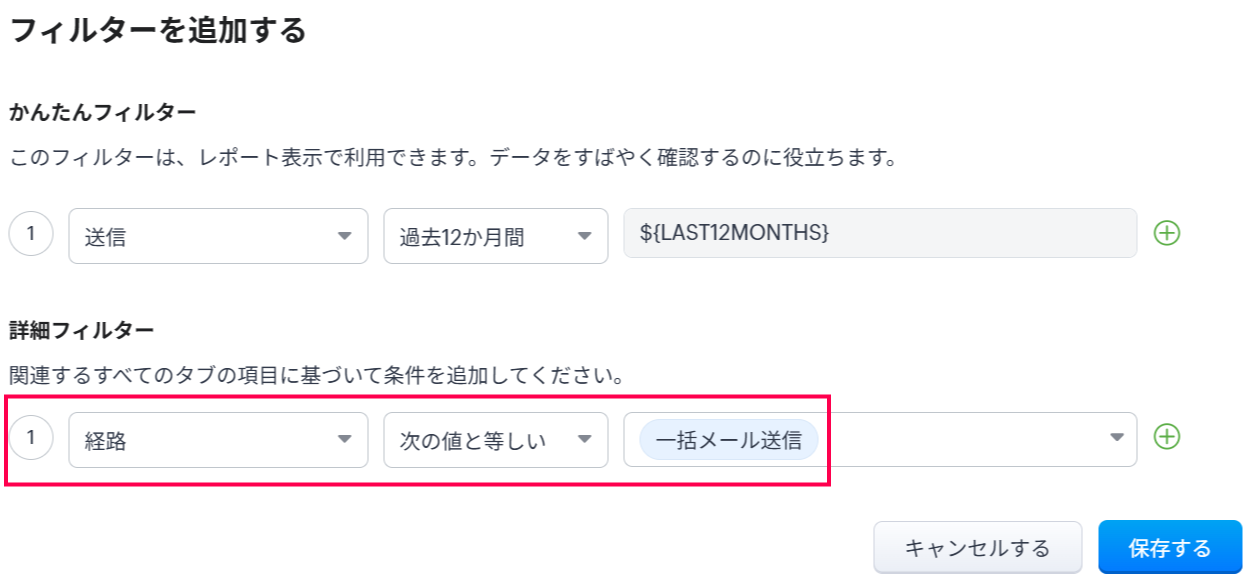This screenshot has width=1254, height=585.
Task: Open the 次の値と等しい operator dropdown
Action: coord(495,440)
